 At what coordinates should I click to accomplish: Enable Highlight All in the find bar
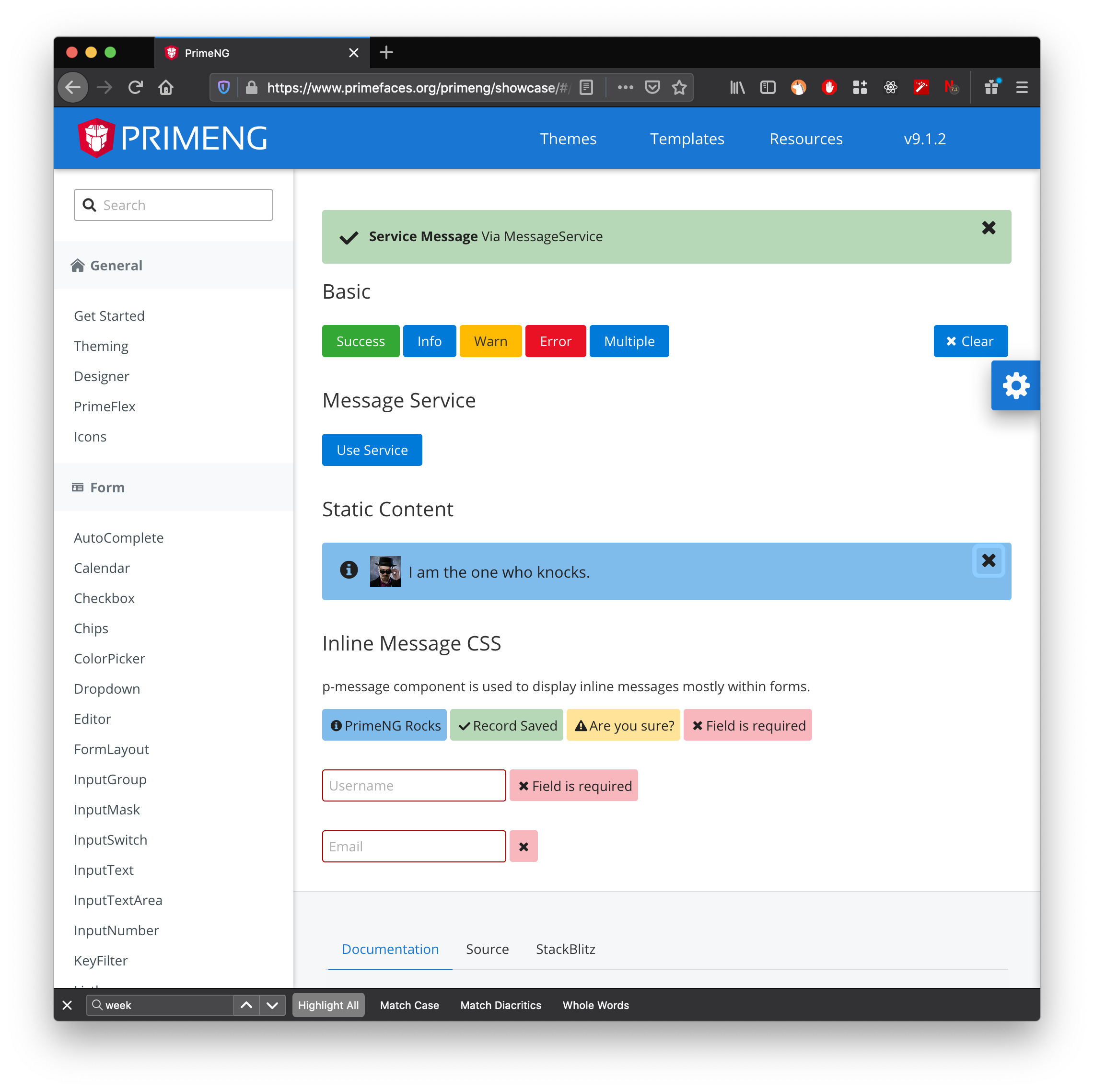[328, 1005]
